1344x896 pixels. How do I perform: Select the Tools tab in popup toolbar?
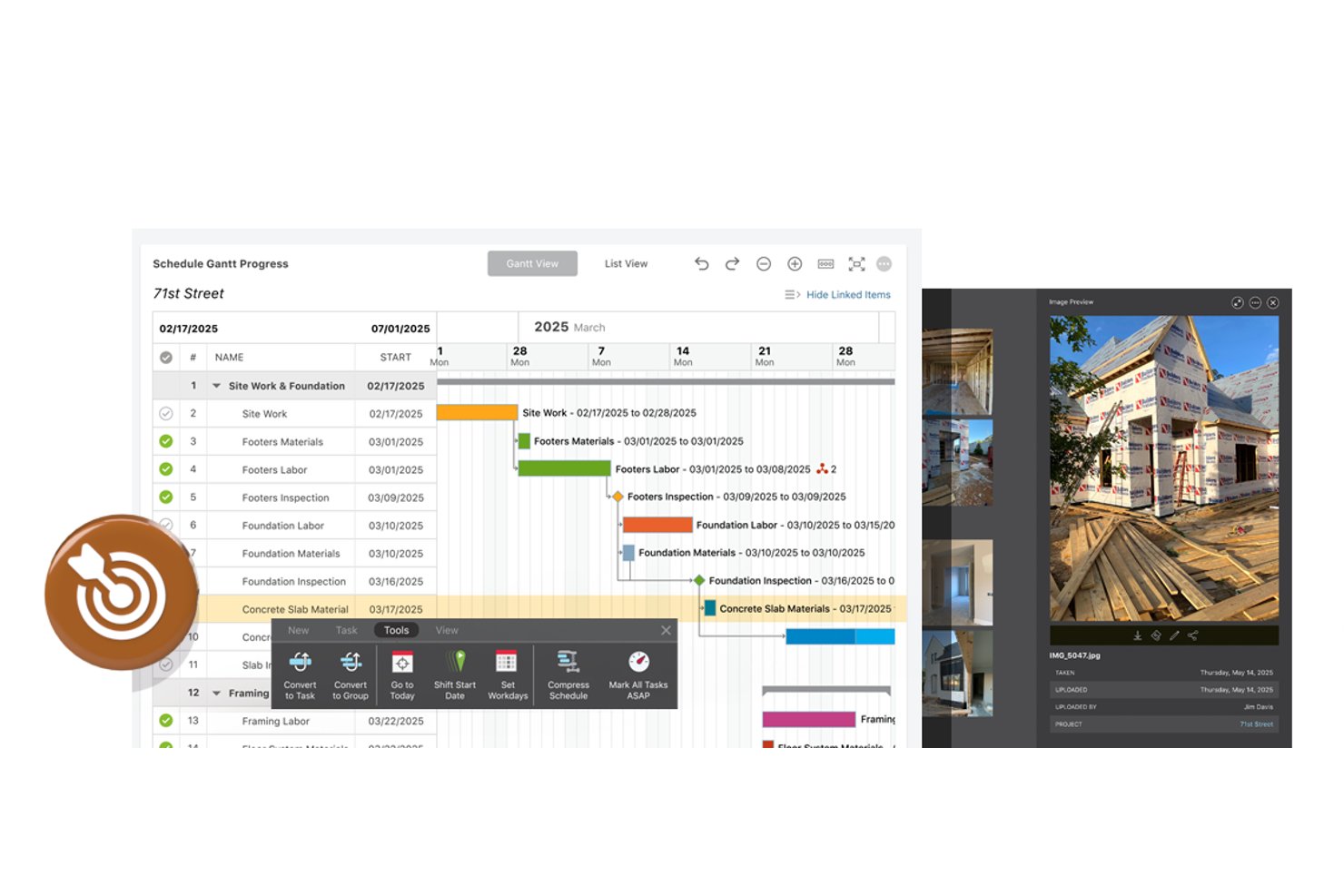point(396,630)
